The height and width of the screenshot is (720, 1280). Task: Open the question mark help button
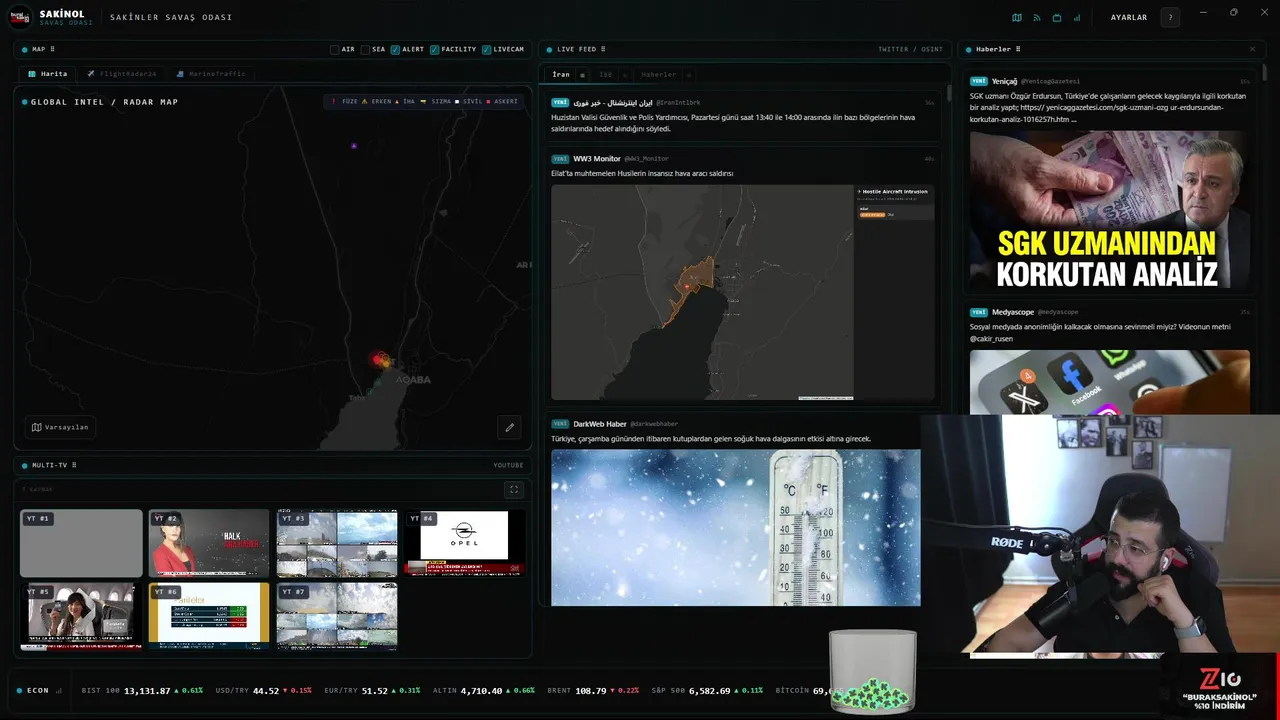[x=1170, y=17]
